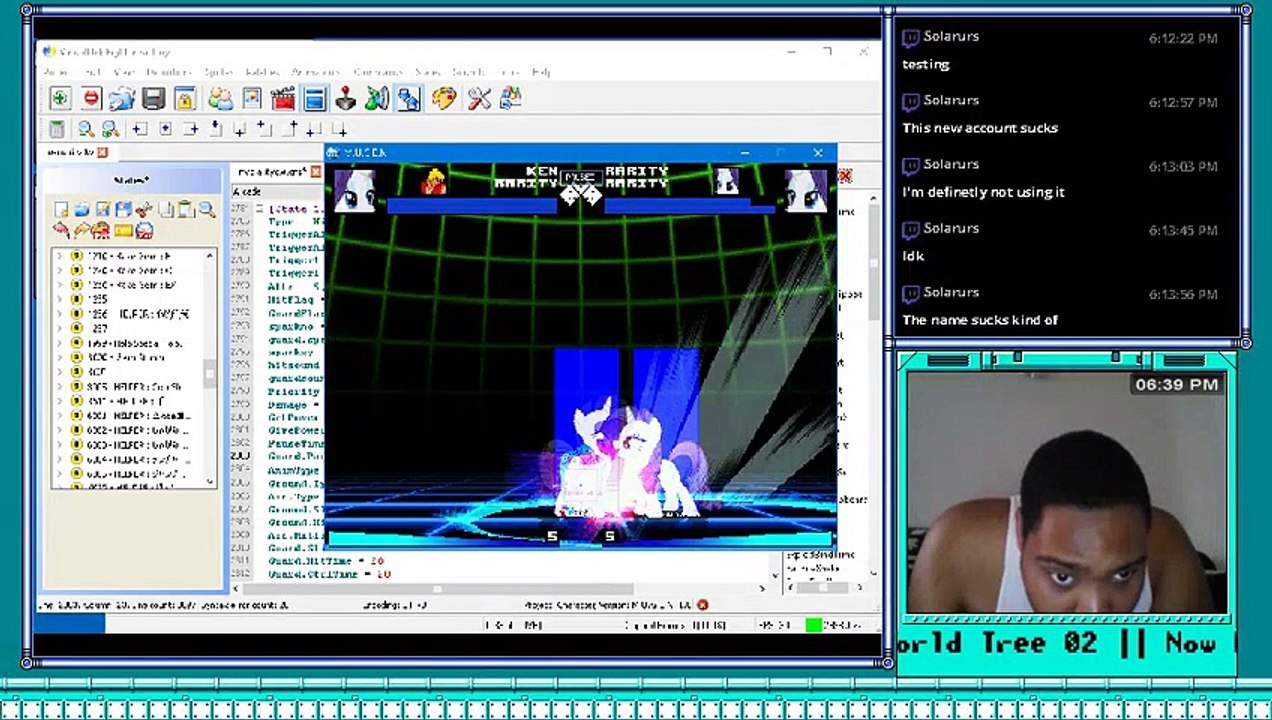Click the red status icon beside Project text
Image resolution: width=1272 pixels, height=720 pixels.
pyautogui.click(x=702, y=605)
